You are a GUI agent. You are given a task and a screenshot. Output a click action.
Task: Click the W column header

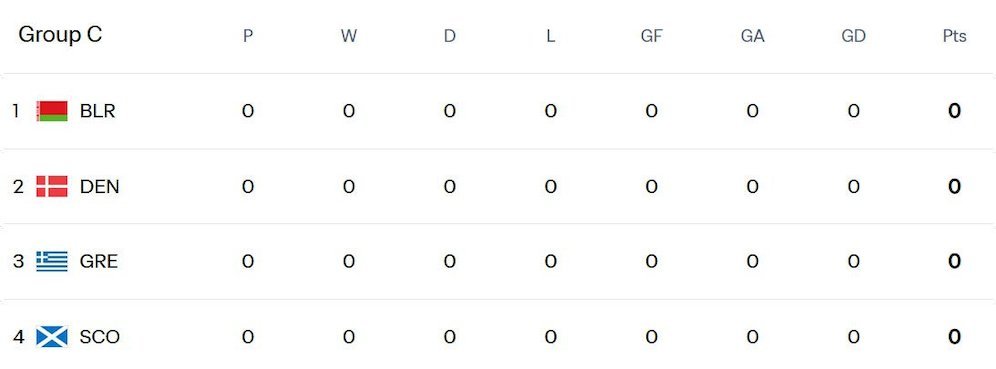tap(349, 36)
